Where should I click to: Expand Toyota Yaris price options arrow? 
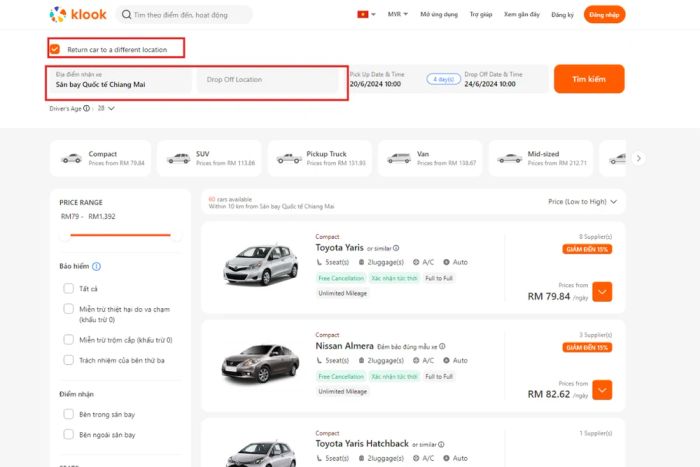pos(602,292)
